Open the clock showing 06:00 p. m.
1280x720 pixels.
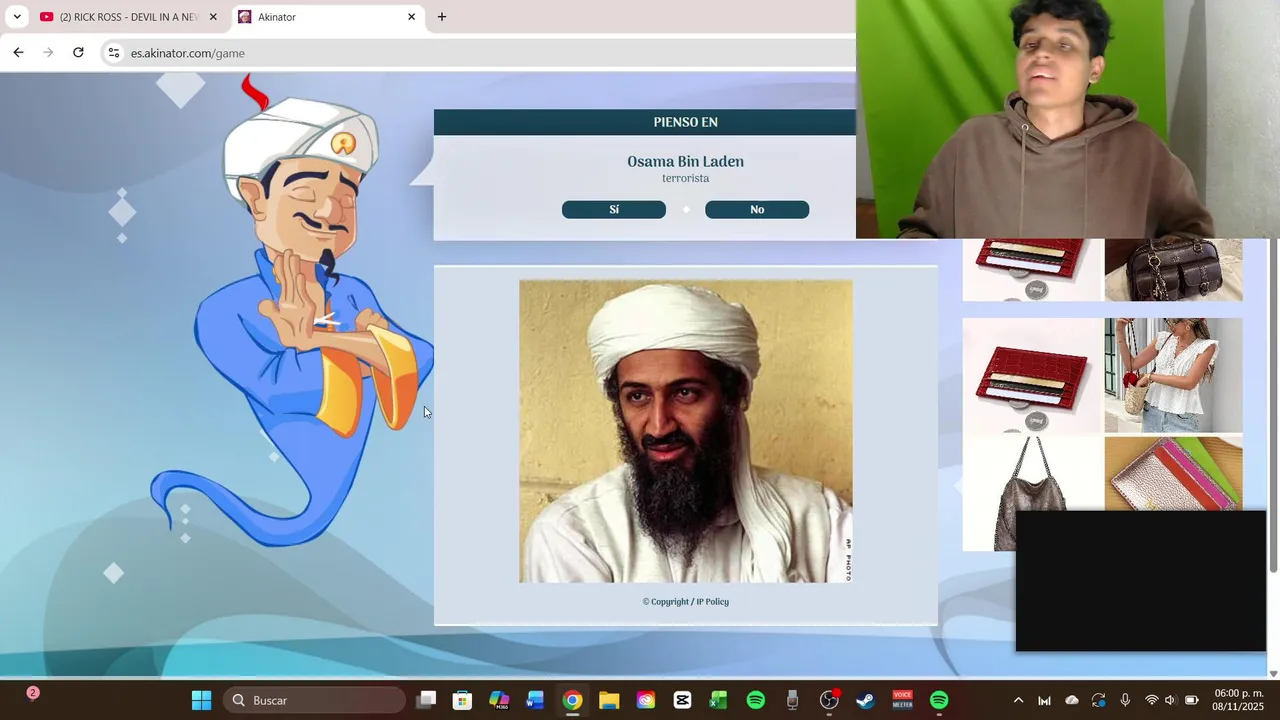(x=1238, y=700)
